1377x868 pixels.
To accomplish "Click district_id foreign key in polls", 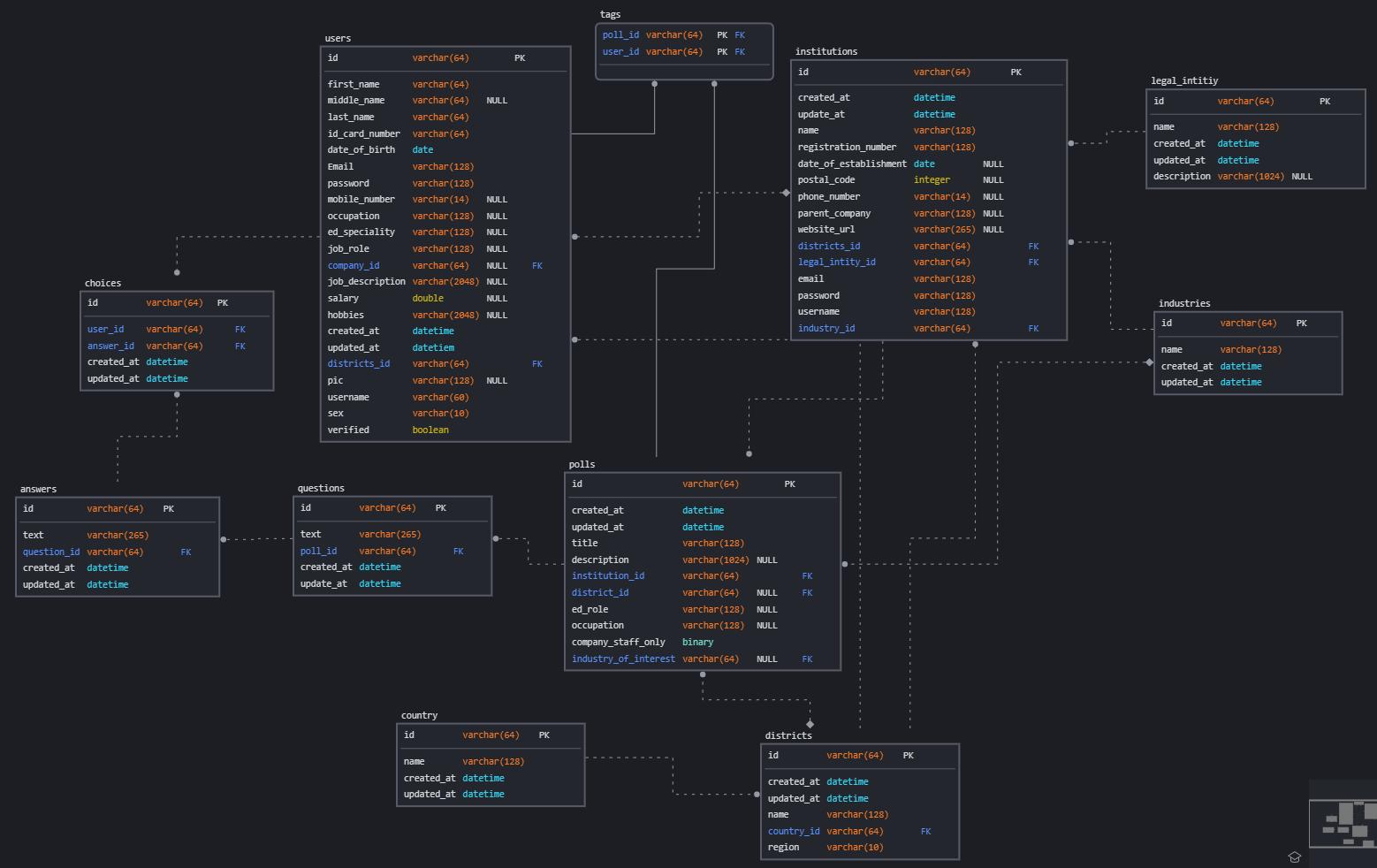I will click(x=703, y=593).
